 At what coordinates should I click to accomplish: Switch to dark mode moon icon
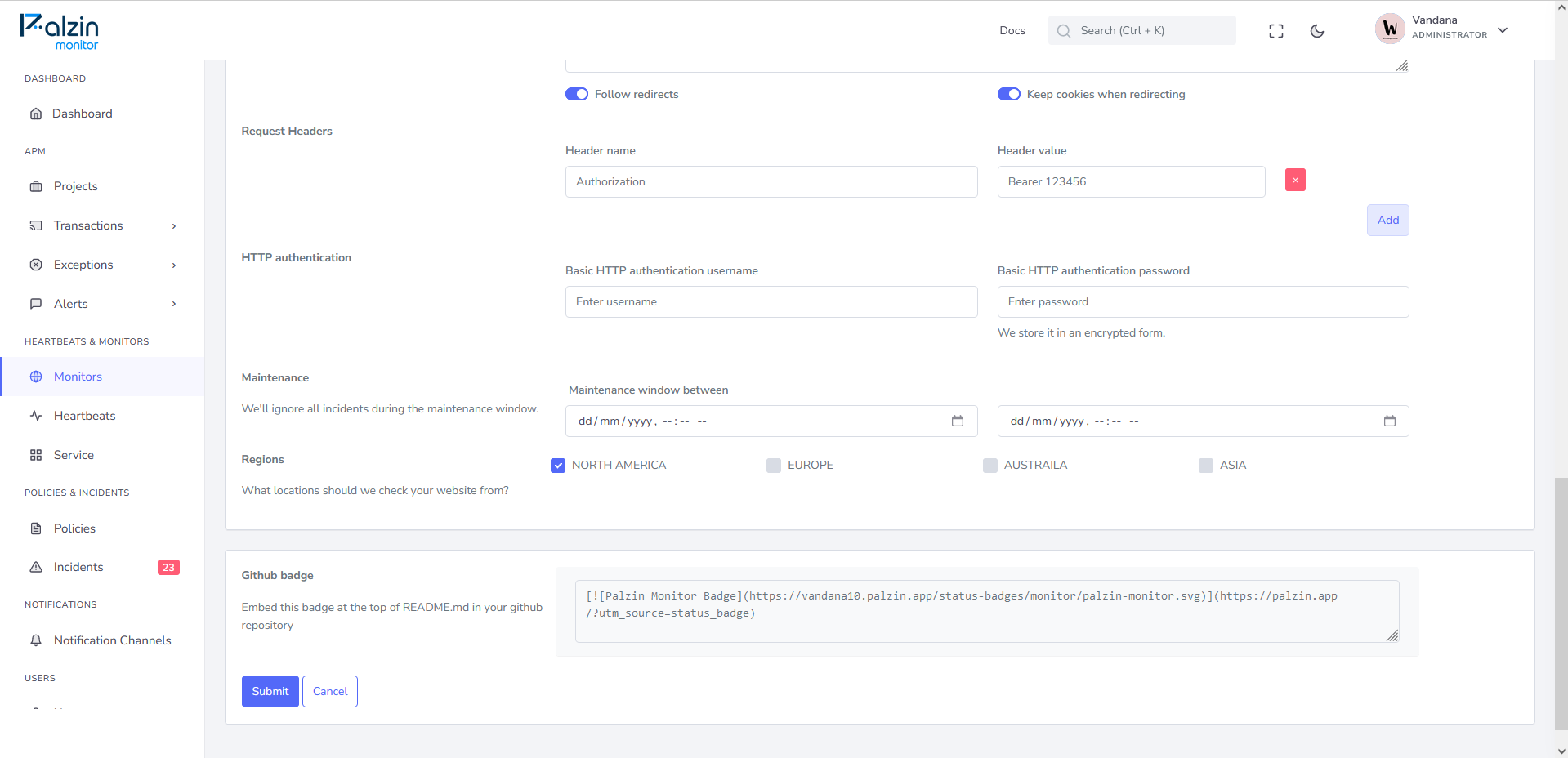[1317, 31]
